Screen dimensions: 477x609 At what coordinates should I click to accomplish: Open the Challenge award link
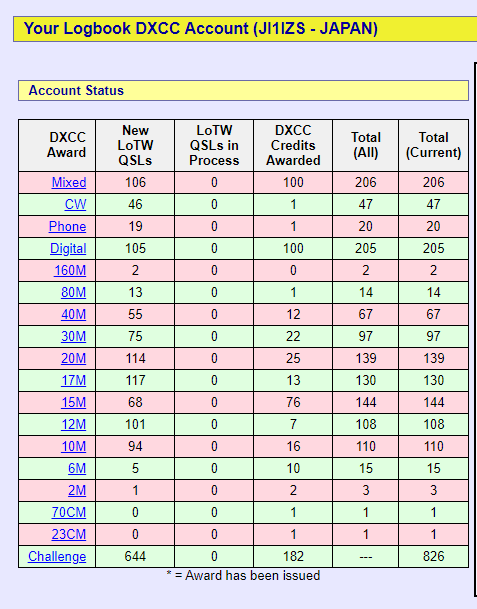(57, 557)
